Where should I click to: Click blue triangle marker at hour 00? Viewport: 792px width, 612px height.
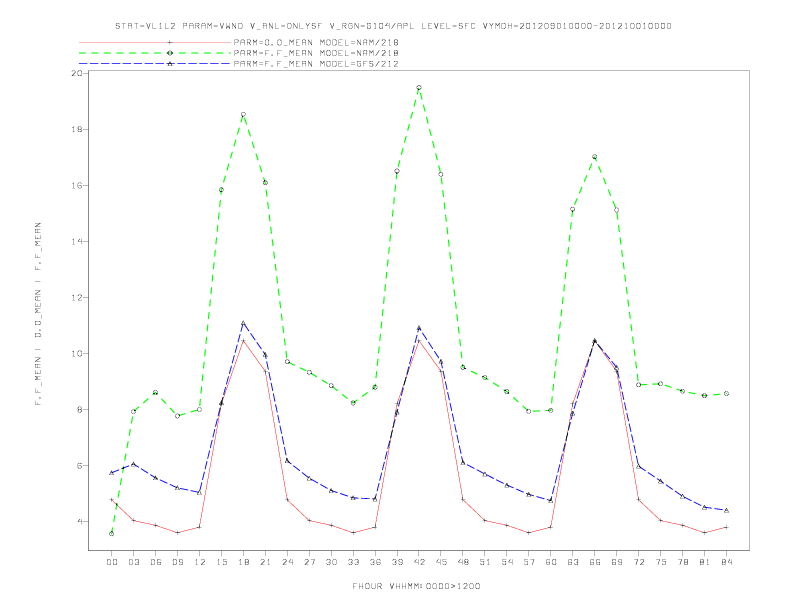(x=112, y=473)
